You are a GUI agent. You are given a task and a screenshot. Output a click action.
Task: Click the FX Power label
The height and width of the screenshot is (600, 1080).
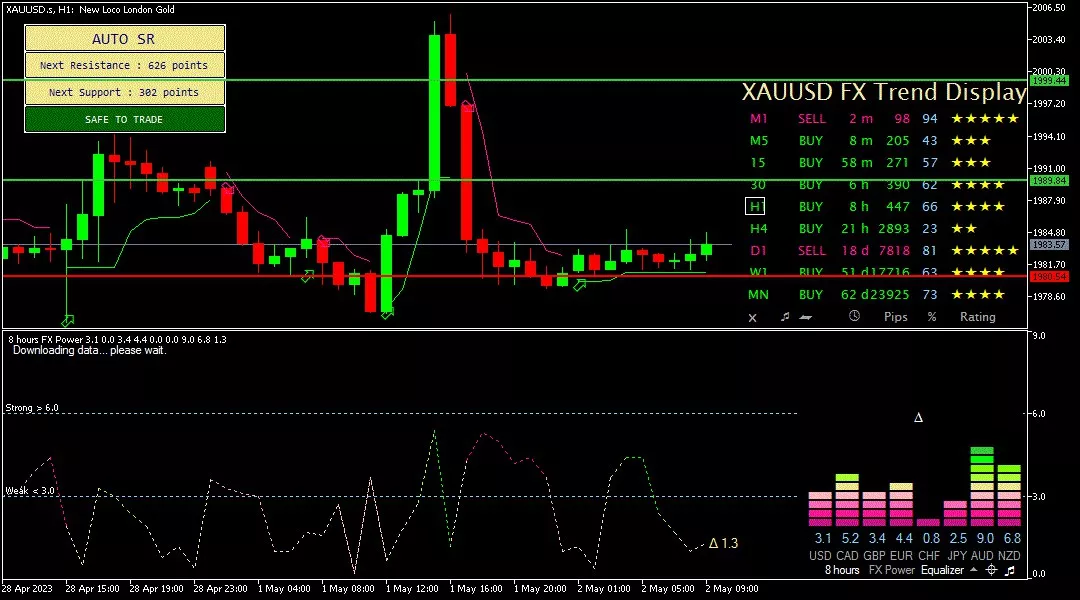click(892, 570)
